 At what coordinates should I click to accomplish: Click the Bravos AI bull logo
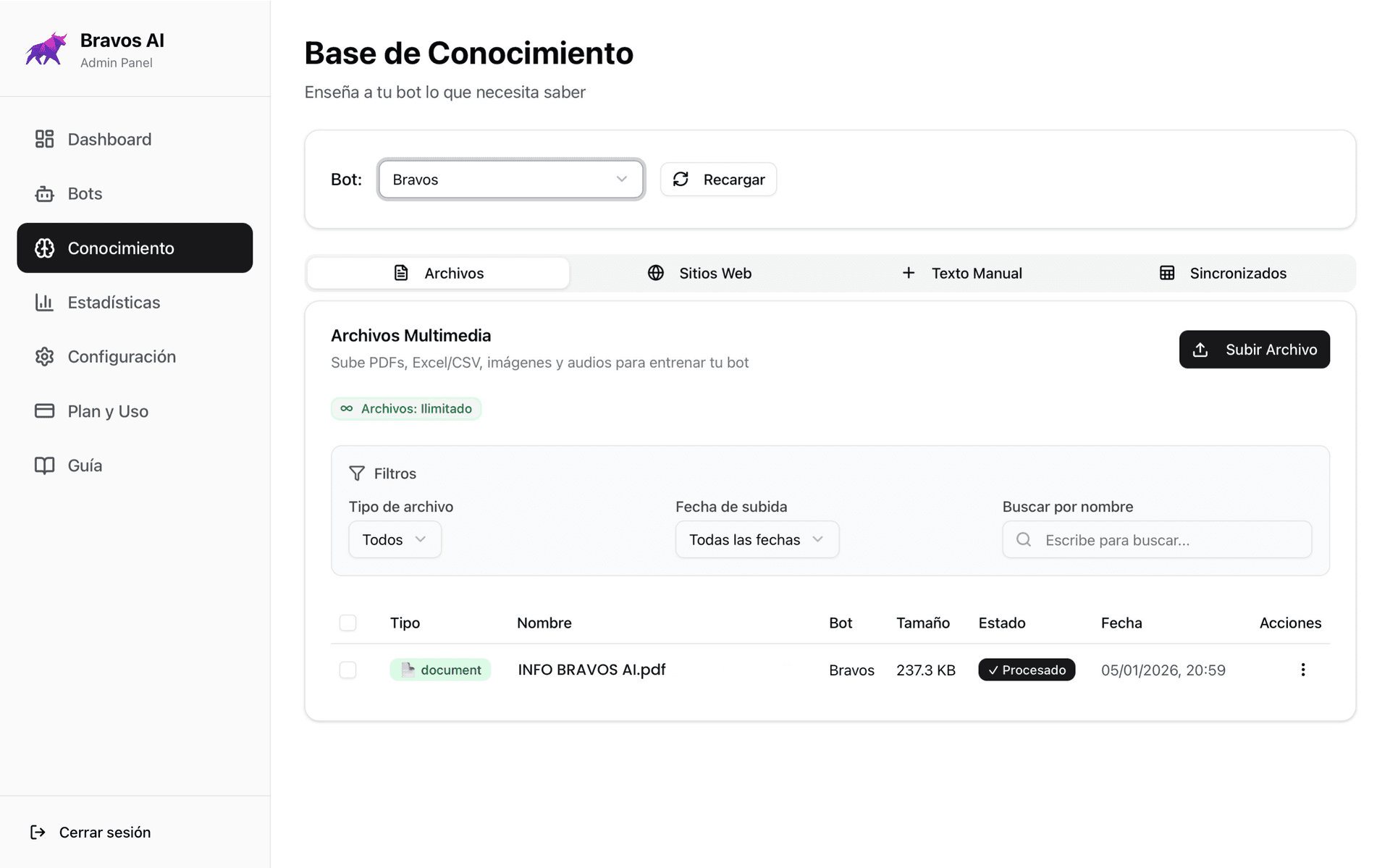click(x=45, y=49)
